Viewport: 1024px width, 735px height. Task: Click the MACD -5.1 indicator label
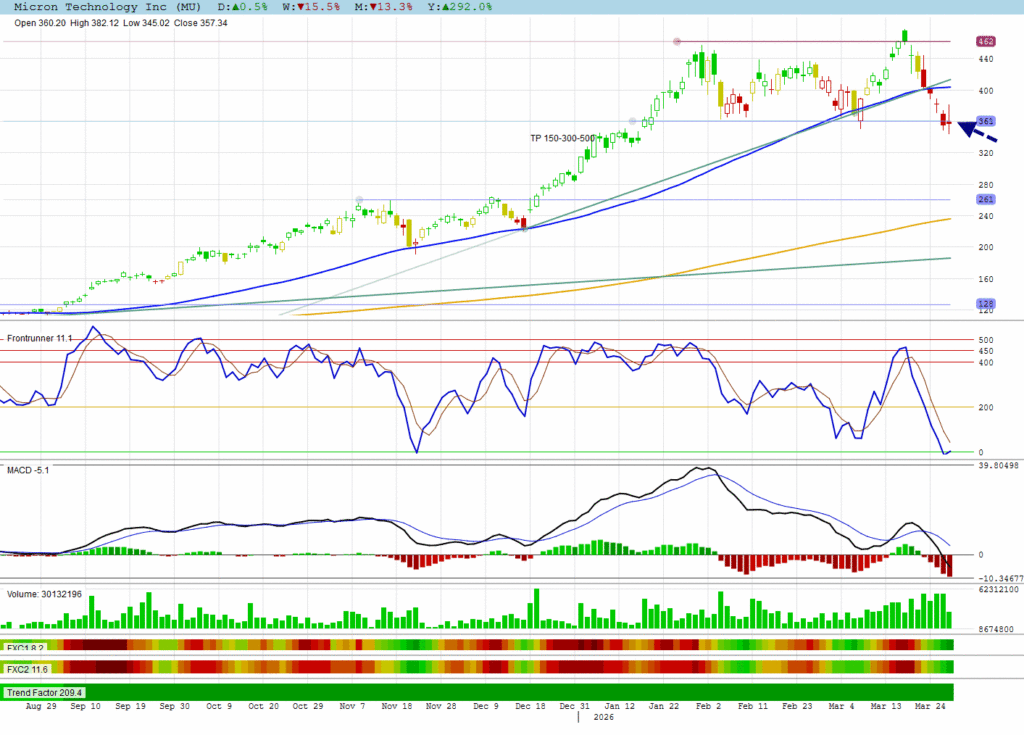(28, 469)
